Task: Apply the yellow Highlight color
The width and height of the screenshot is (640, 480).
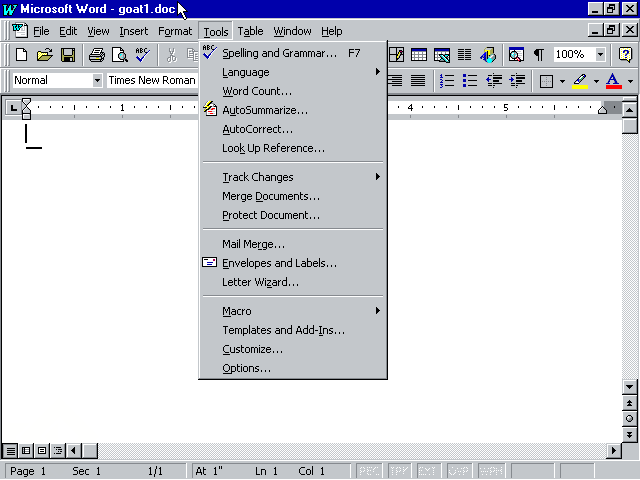Action: pyautogui.click(x=580, y=81)
